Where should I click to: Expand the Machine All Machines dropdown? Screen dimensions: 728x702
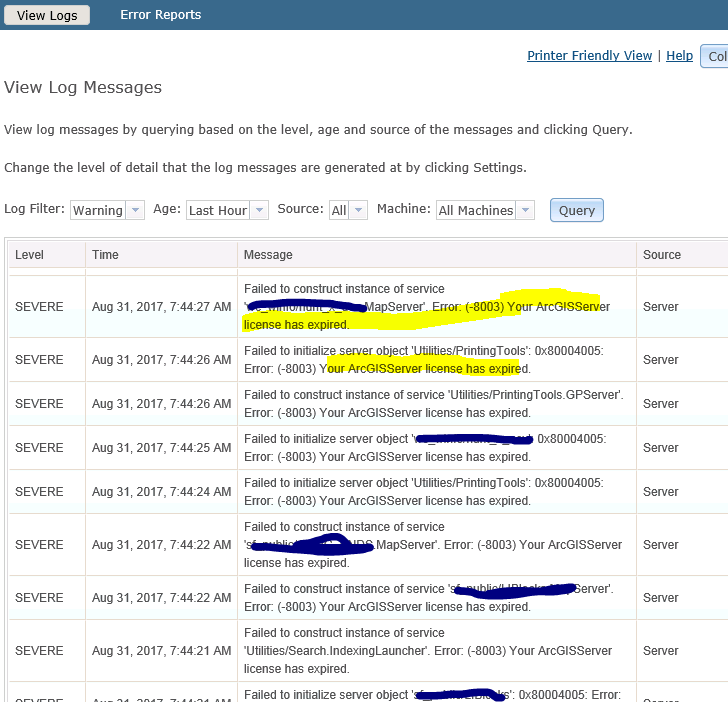pos(485,210)
